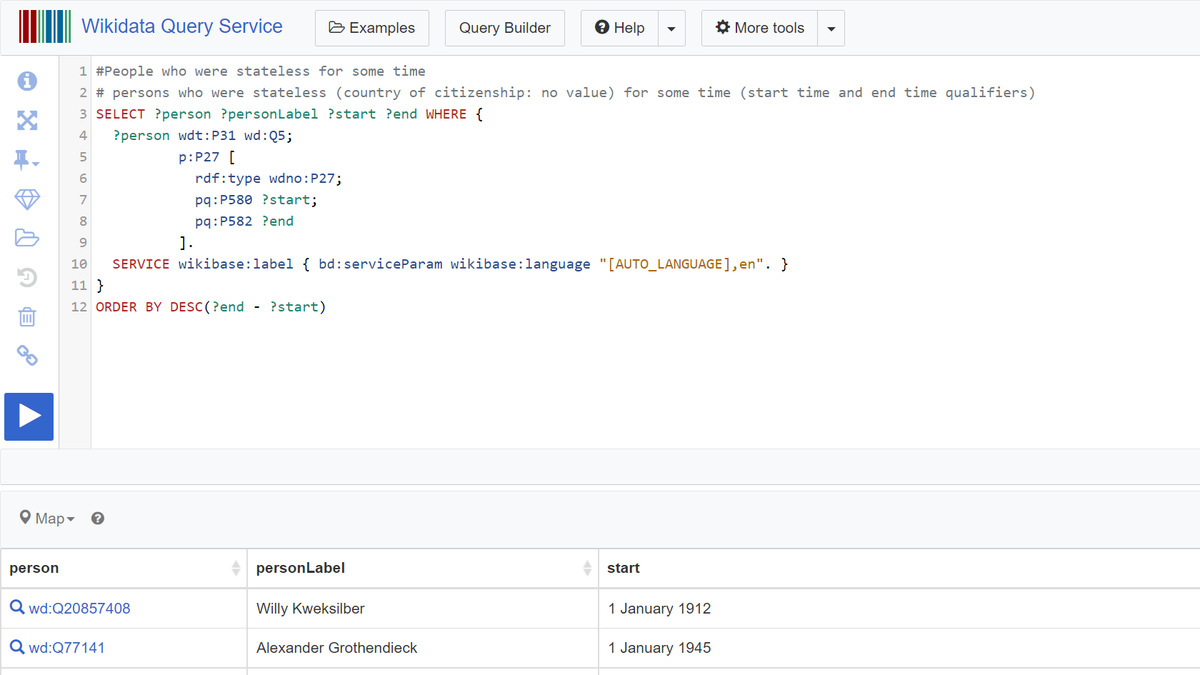Get a link to the query
The width and height of the screenshot is (1200, 675).
(28, 355)
